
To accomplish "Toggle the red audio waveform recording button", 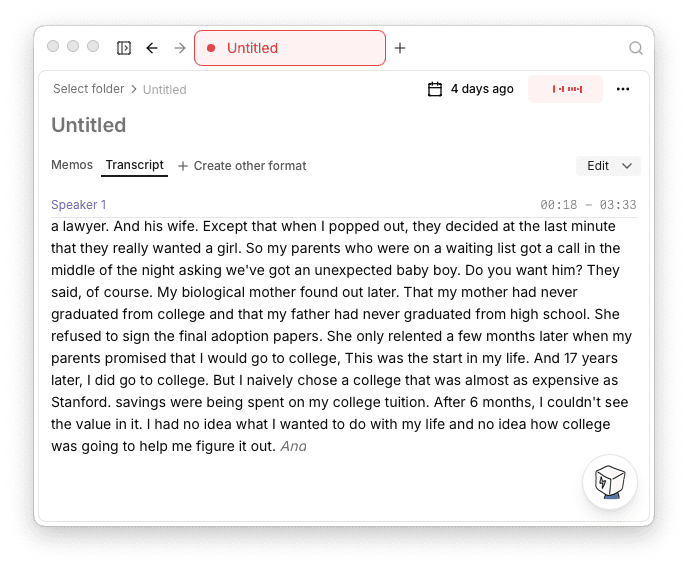I will click(x=566, y=89).
